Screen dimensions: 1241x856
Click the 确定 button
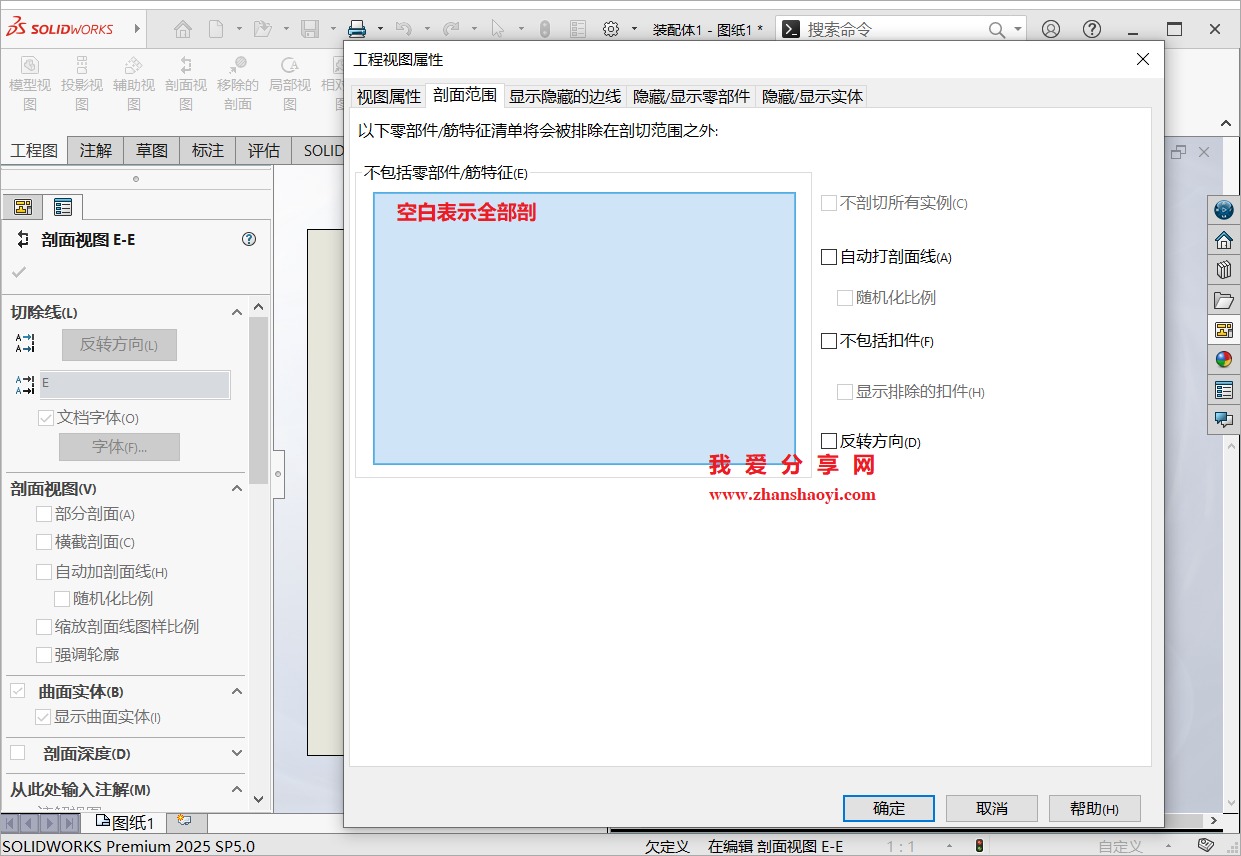coord(889,809)
